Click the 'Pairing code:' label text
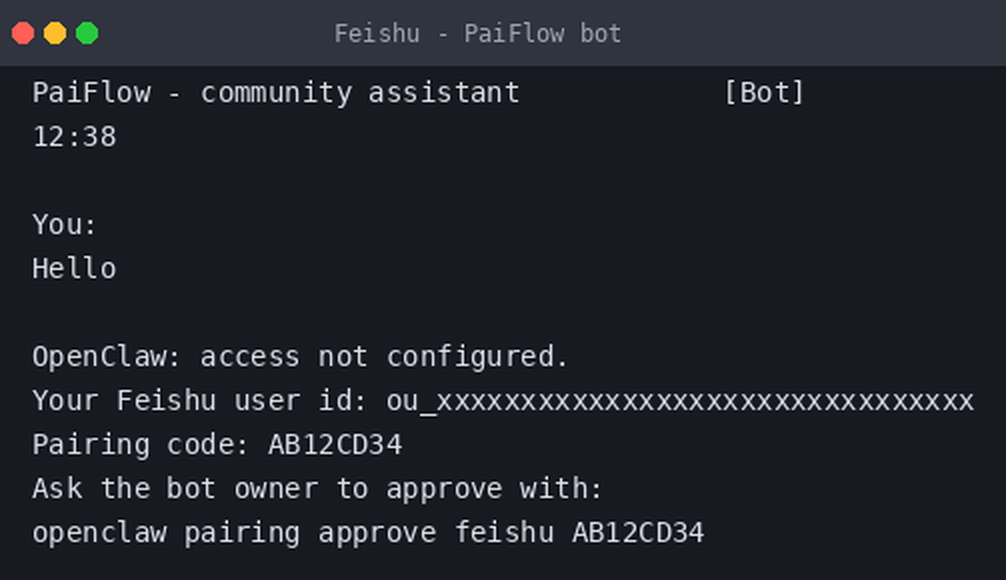The image size is (1006, 580). coord(141,445)
